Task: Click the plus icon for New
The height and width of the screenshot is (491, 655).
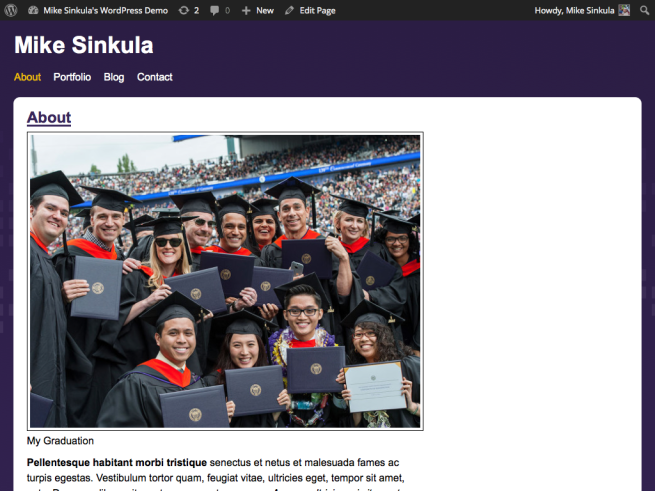Action: coord(246,10)
